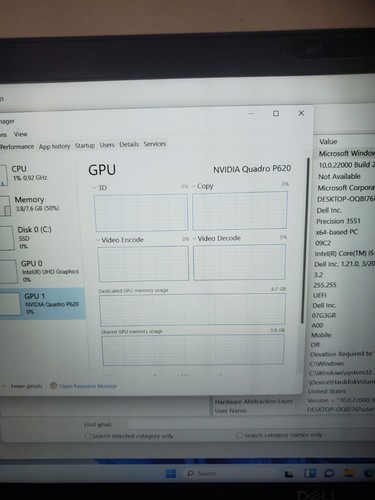Image resolution: width=375 pixels, height=500 pixels.
Task: Select the 07G3GR value row
Action: click(324, 315)
